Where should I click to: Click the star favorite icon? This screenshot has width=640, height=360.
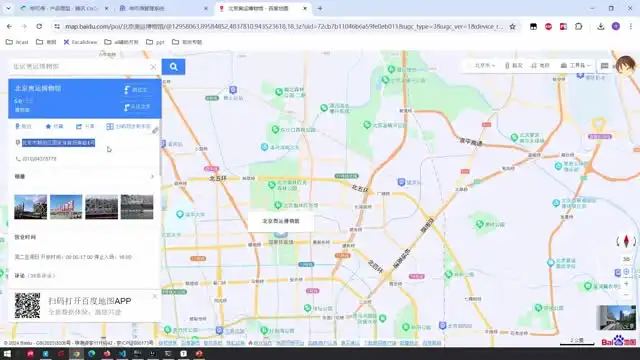[x=48, y=126]
